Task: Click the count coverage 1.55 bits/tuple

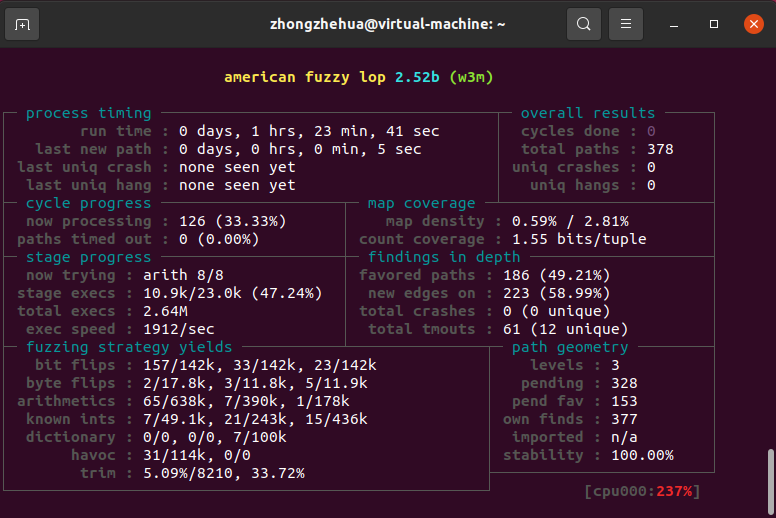Action: coord(579,239)
